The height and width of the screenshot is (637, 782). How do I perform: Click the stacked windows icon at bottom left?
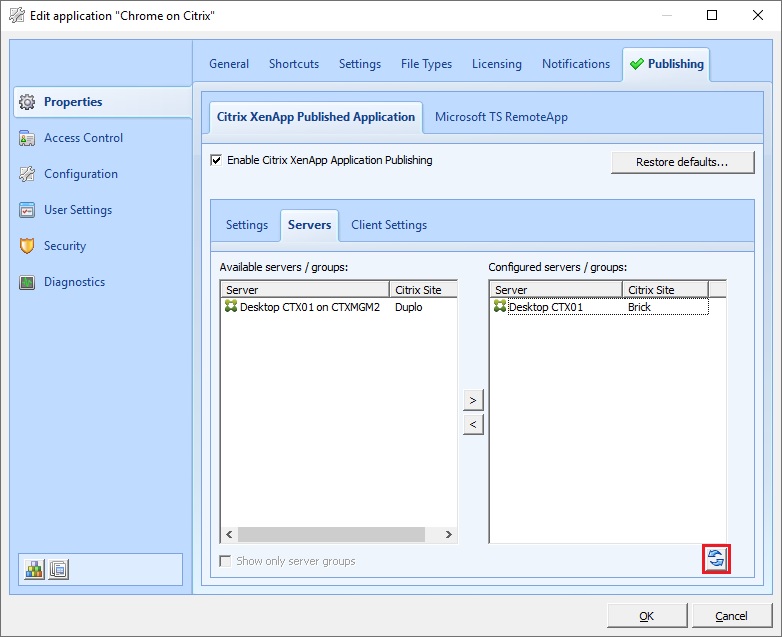click(x=58, y=569)
